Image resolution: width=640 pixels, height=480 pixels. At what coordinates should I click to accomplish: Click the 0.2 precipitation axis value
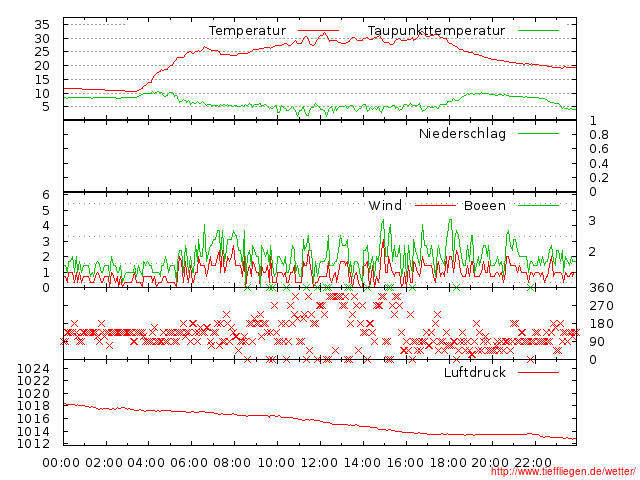coord(599,178)
